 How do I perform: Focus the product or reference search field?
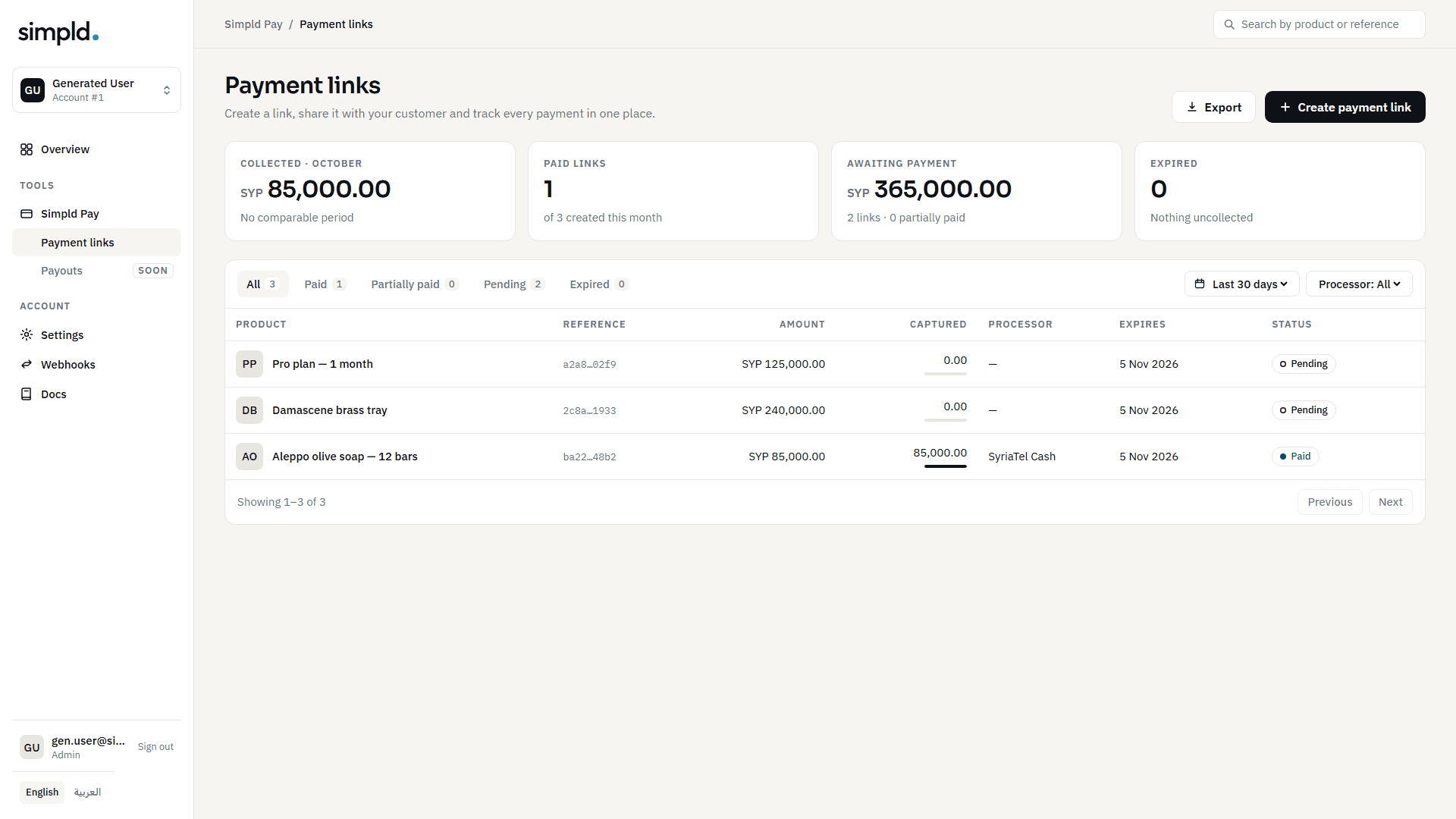(1319, 24)
